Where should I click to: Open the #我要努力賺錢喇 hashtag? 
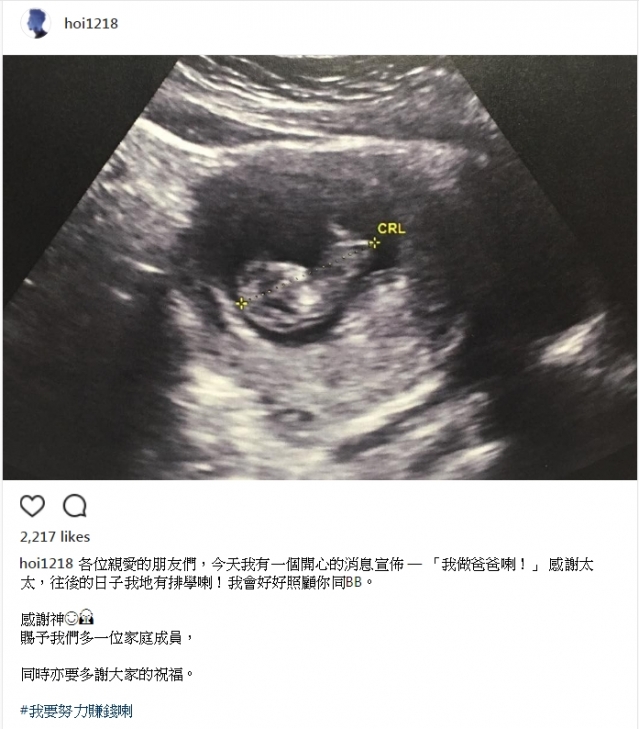tap(77, 711)
